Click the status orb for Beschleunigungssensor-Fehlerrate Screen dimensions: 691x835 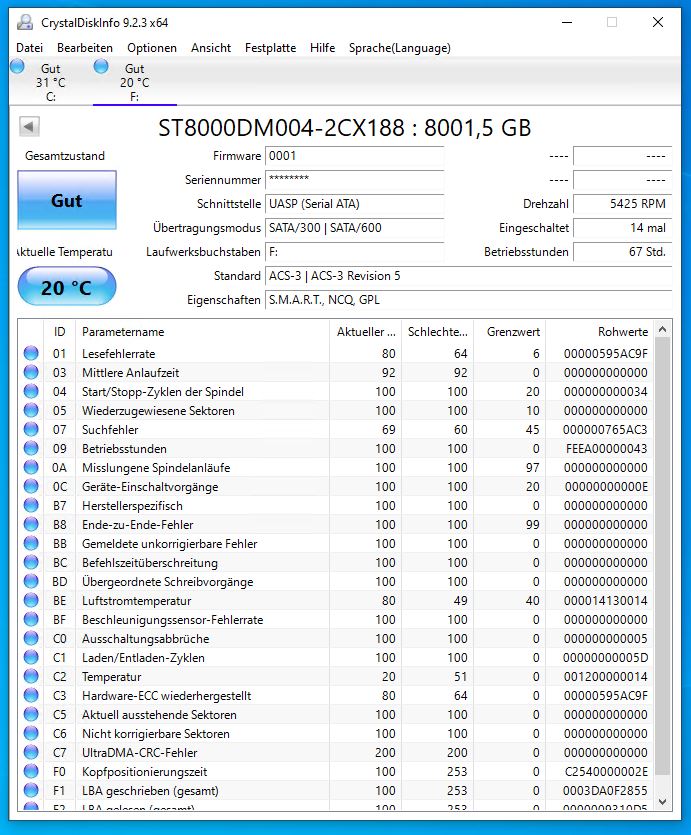[x=31, y=619]
